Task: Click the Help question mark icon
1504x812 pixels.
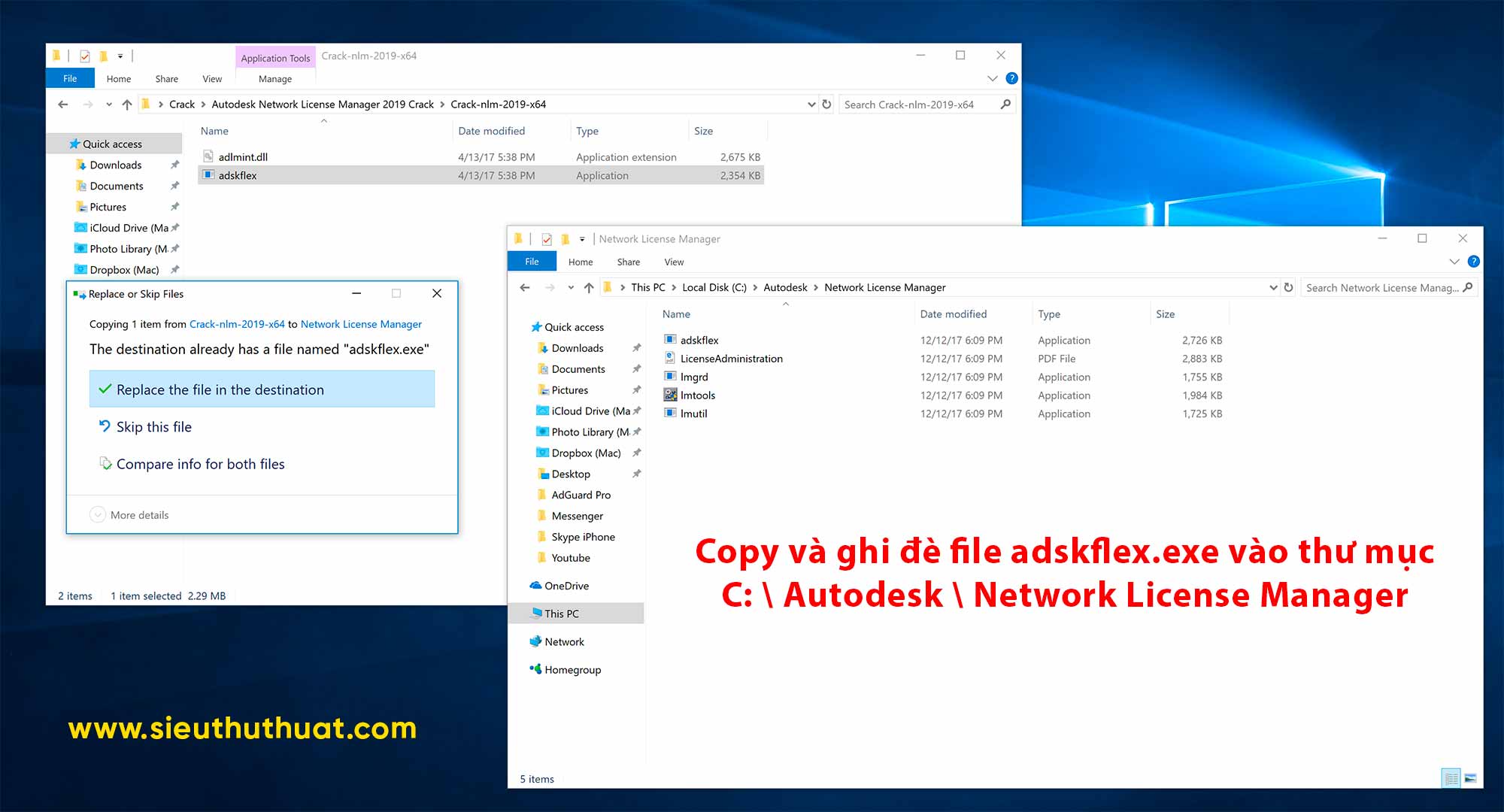Action: point(1473,262)
